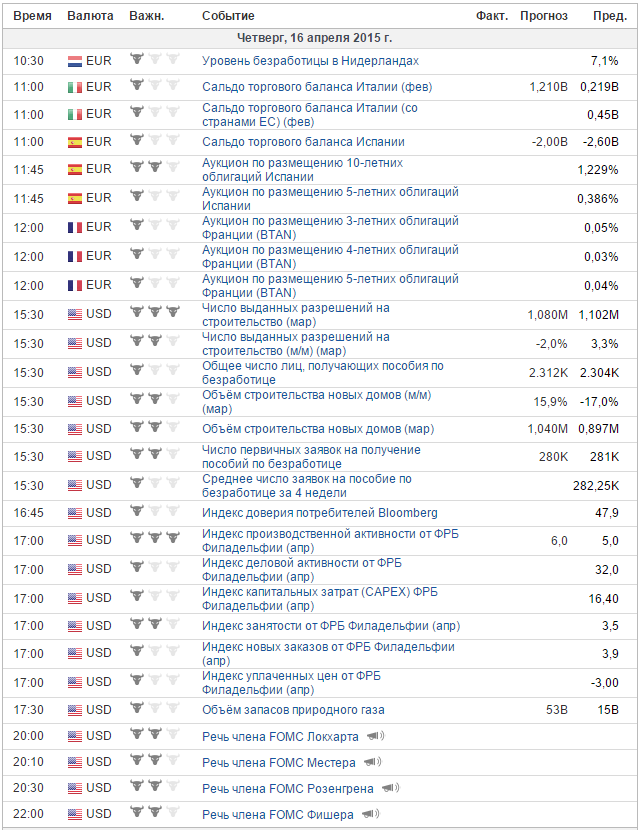Open Индекс капитальных затрат (CAPEX) ФРБ Филадельфии link
The height and width of the screenshot is (830, 641).
(320, 599)
